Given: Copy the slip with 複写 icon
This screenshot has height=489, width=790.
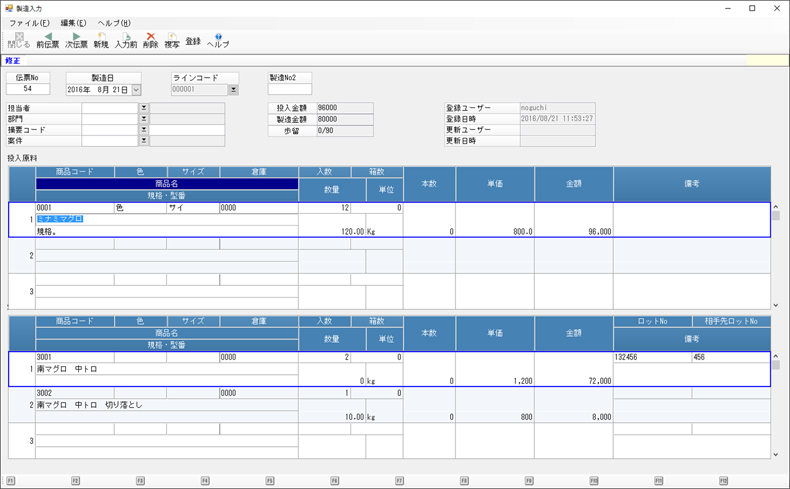Looking at the screenshot, I should (x=172, y=40).
